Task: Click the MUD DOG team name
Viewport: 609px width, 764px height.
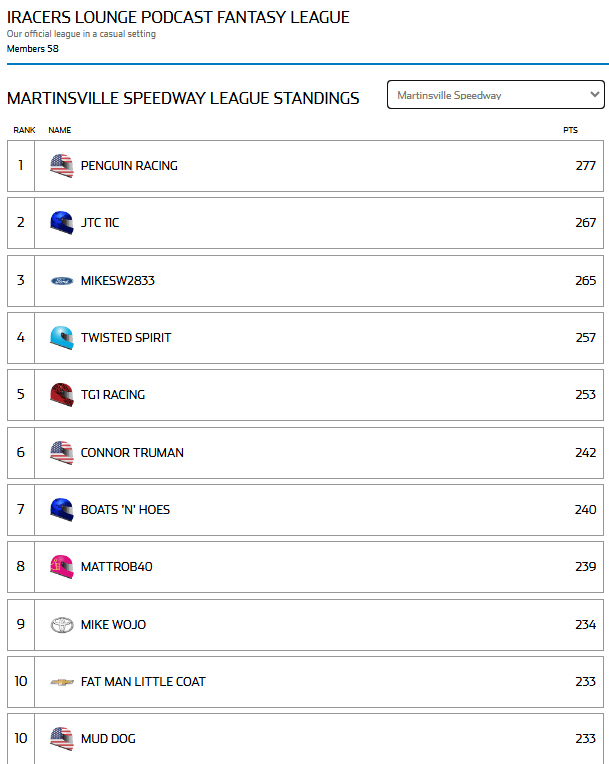Action: point(108,739)
